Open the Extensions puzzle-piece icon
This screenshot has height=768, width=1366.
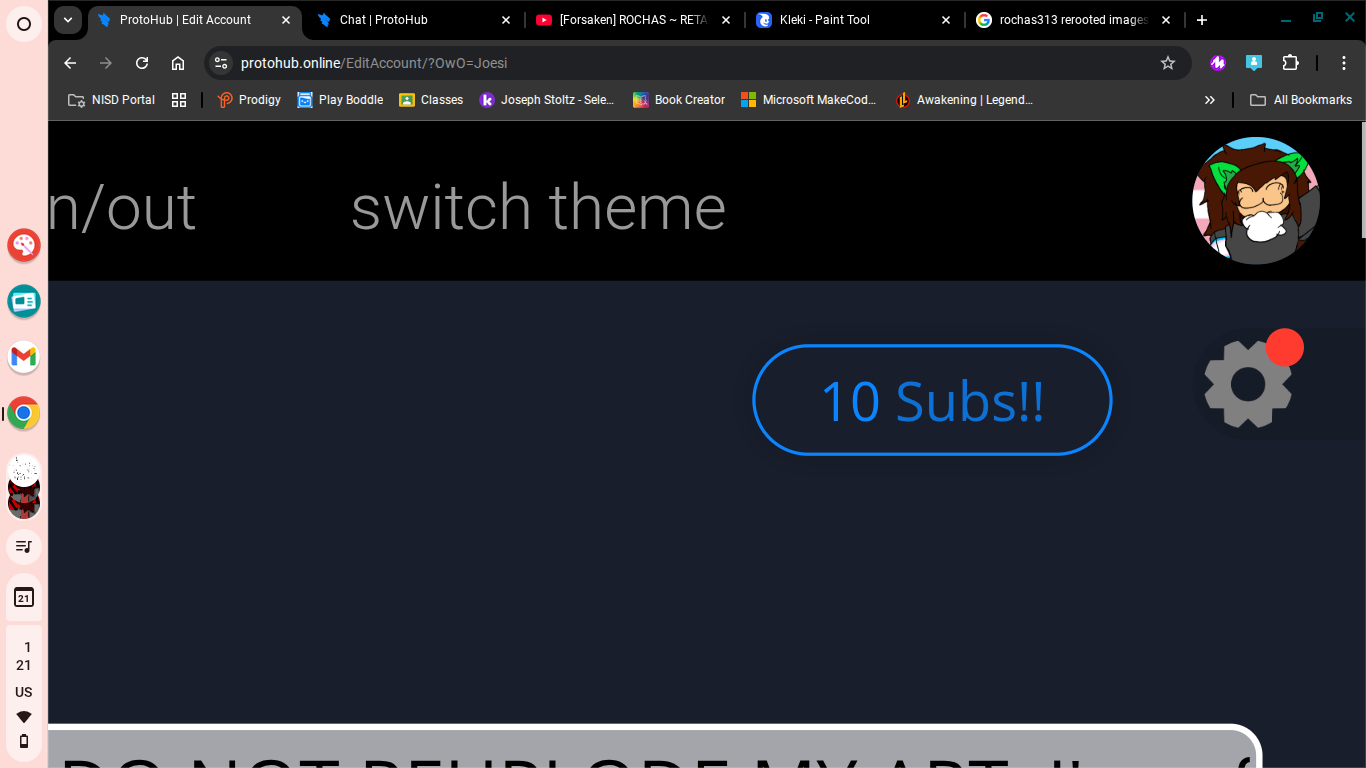pyautogui.click(x=1290, y=62)
